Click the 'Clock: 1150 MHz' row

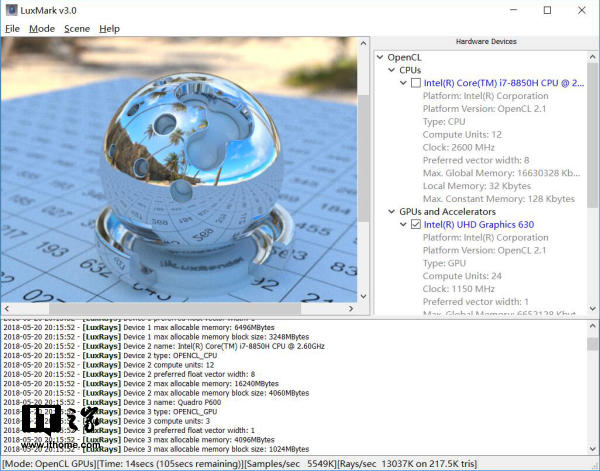click(x=458, y=288)
